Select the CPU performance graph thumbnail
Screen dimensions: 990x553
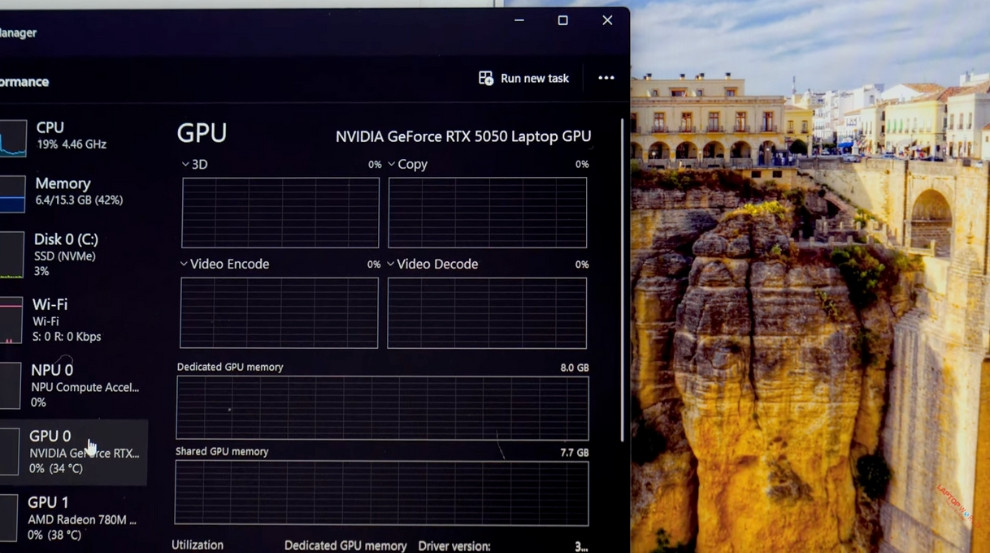tap(12, 138)
